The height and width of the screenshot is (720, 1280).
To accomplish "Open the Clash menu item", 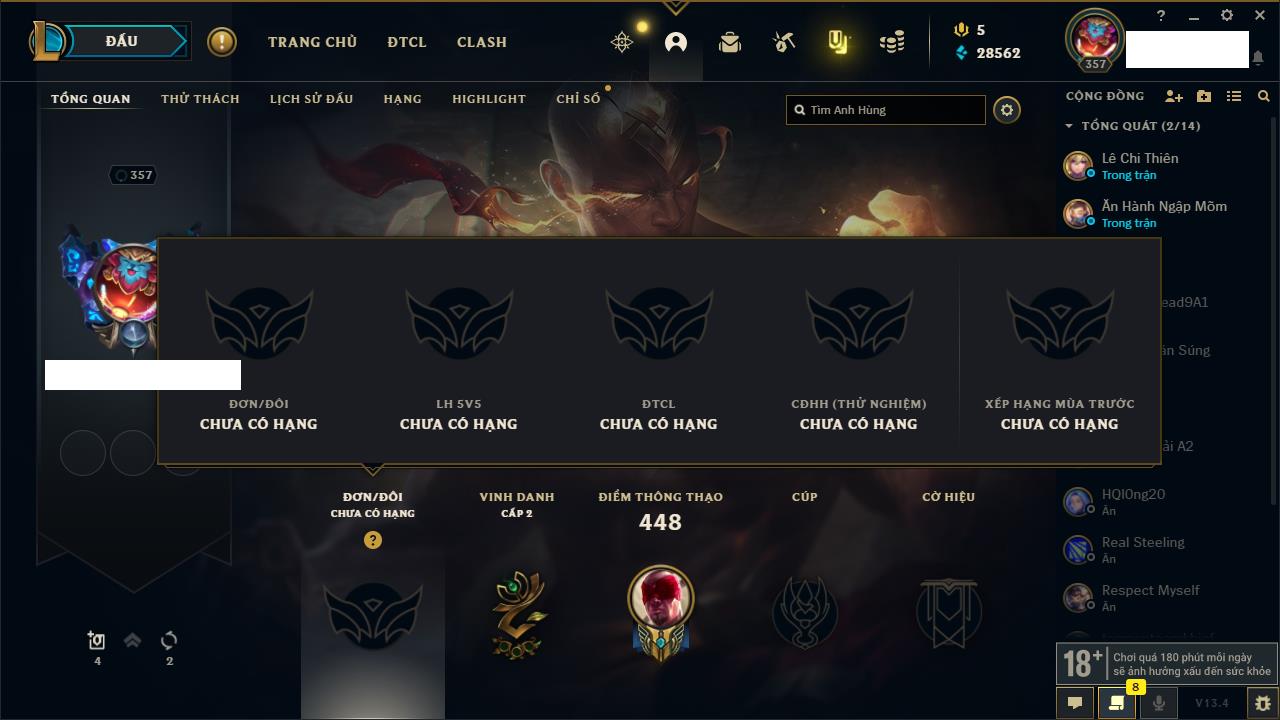I will (482, 42).
